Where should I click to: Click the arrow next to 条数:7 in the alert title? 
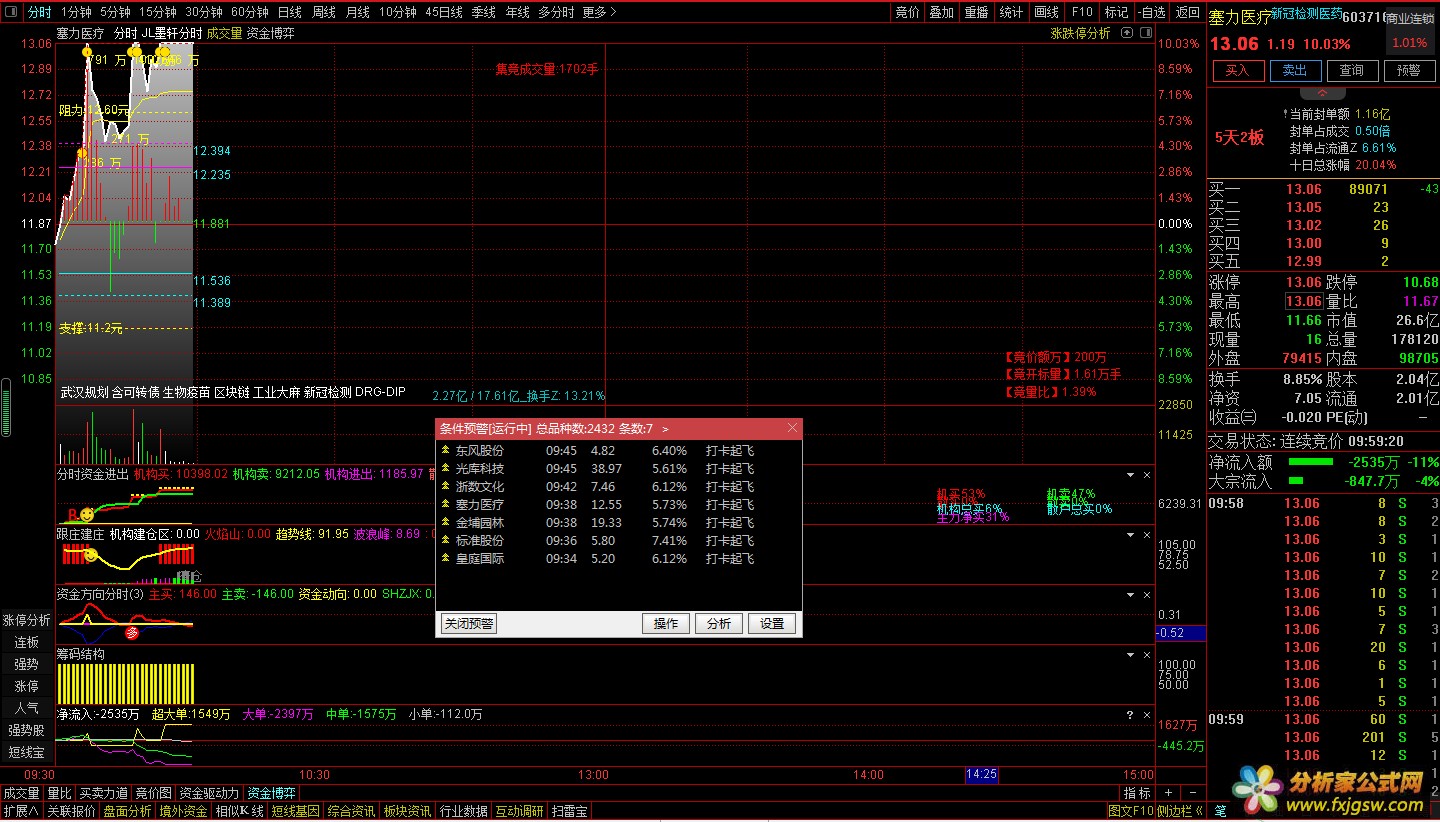point(666,428)
